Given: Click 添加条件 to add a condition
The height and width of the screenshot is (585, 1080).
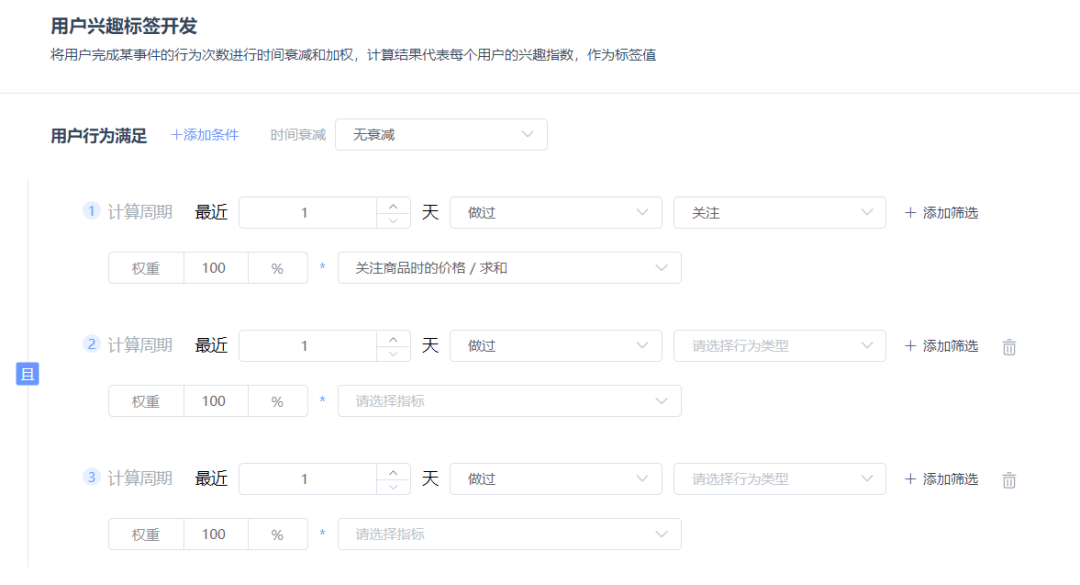Looking at the screenshot, I should tap(205, 135).
